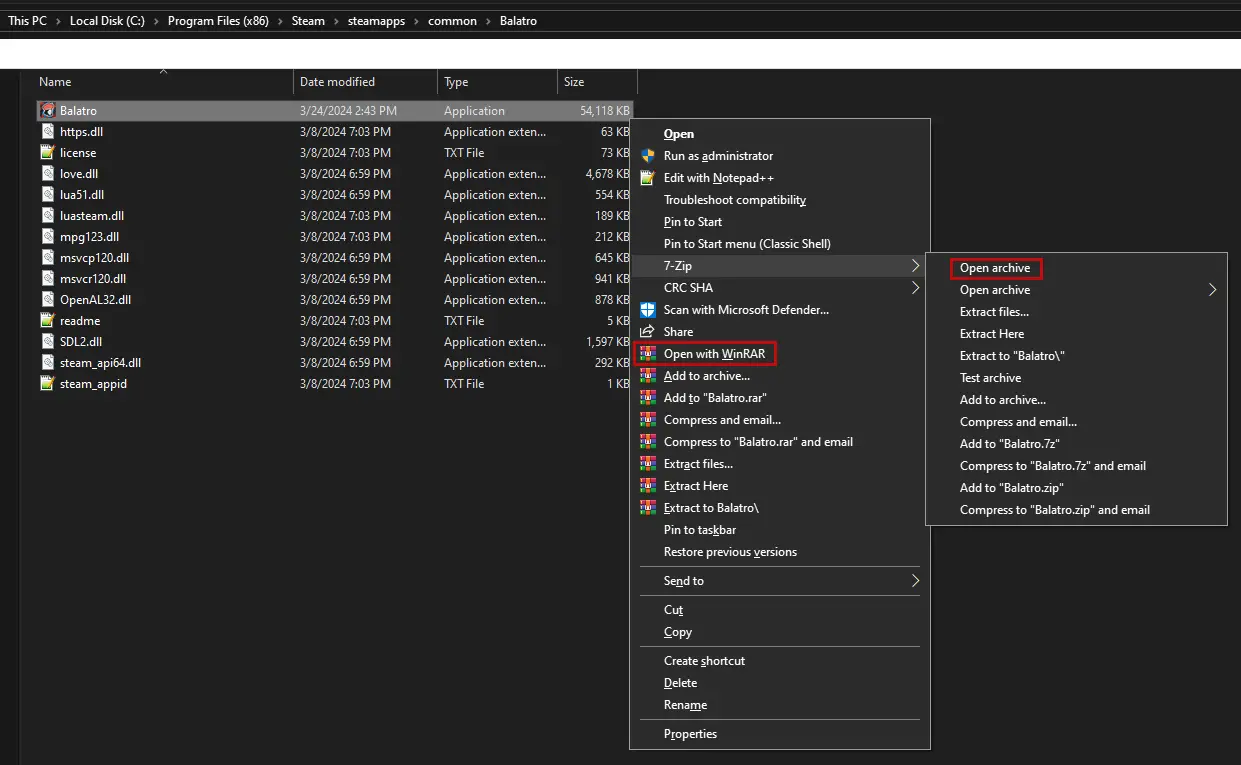The width and height of the screenshot is (1241, 765).
Task: Expand the Send to submenu
Action: 915,581
